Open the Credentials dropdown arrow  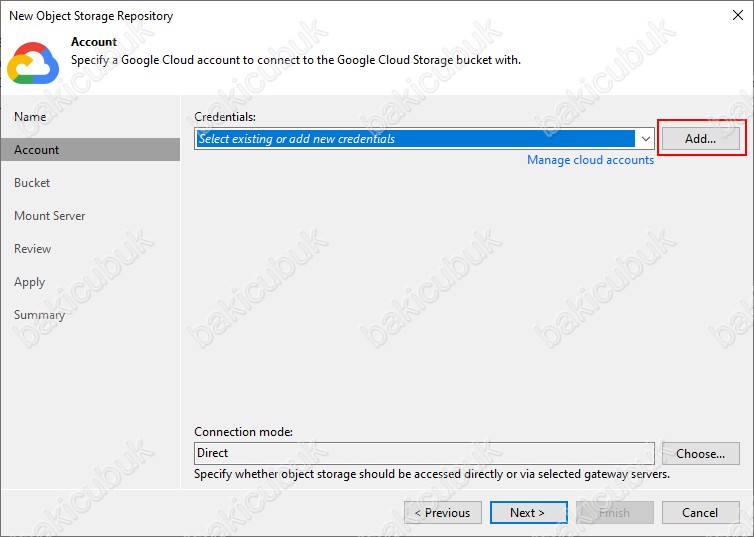tap(645, 139)
